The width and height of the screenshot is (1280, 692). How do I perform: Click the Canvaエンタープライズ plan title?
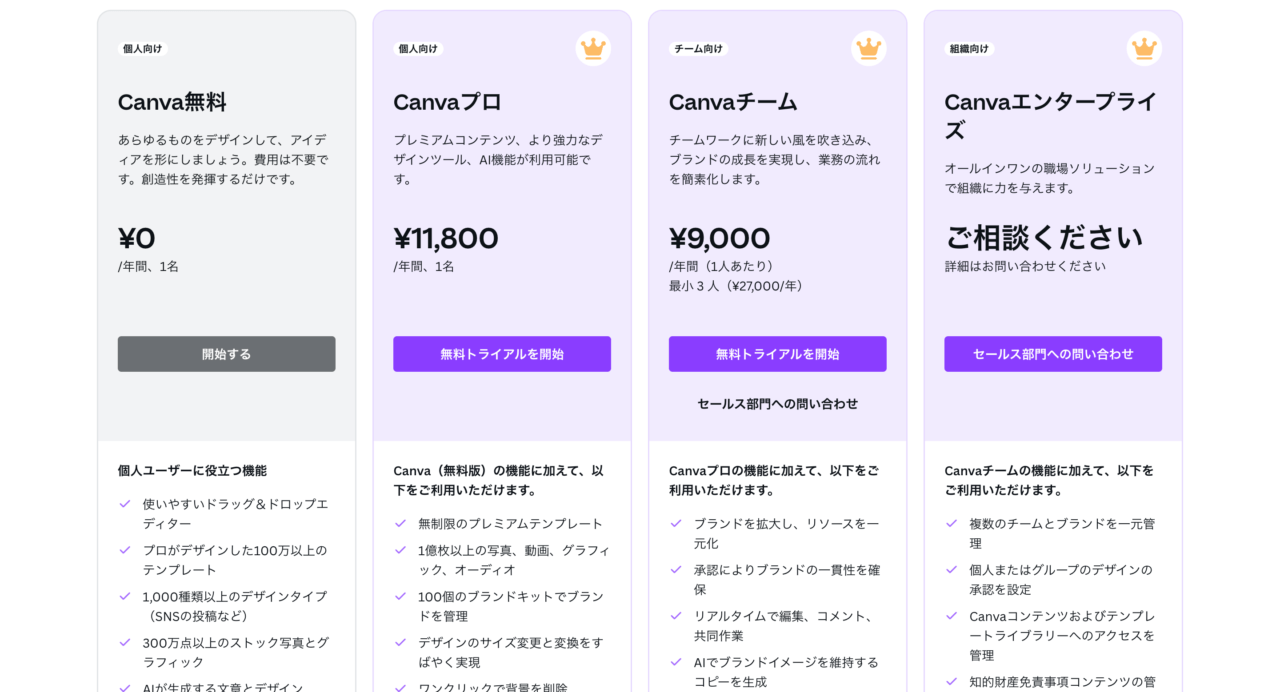(x=1050, y=116)
